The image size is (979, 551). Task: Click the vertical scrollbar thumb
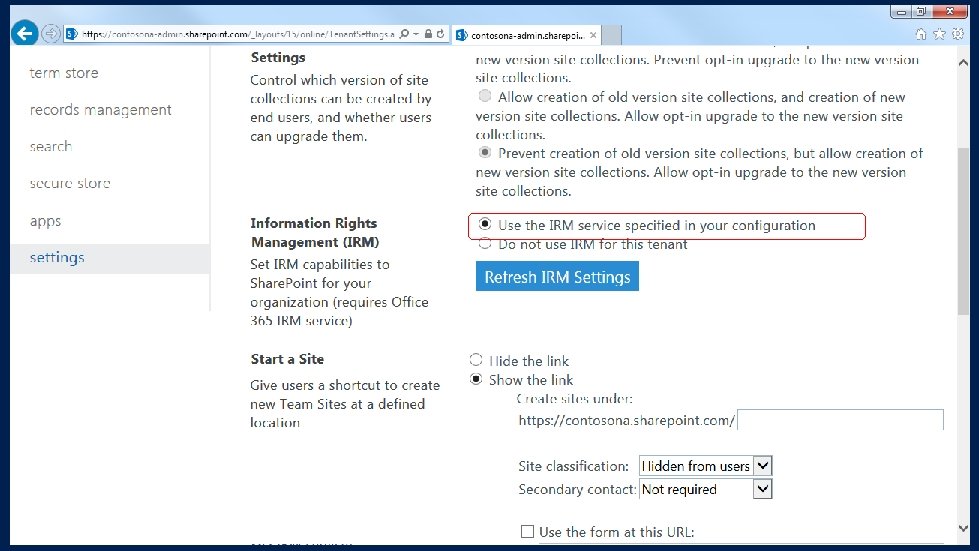point(963,231)
